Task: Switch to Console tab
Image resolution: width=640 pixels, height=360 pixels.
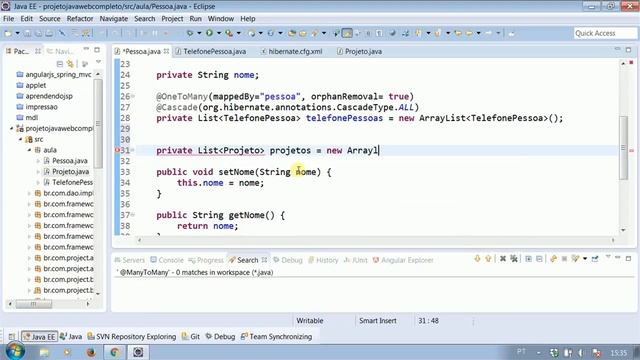Action: tap(167, 260)
